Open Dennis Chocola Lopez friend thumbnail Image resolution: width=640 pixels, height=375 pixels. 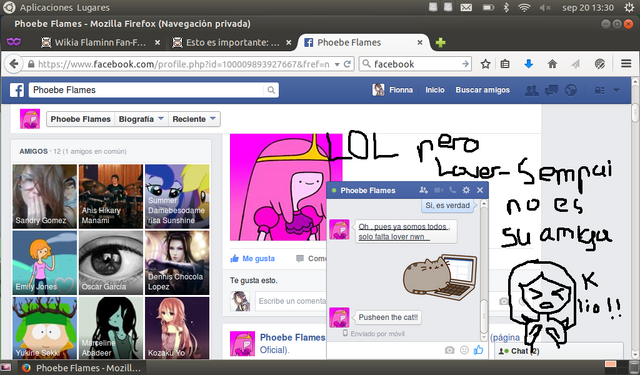(x=177, y=263)
